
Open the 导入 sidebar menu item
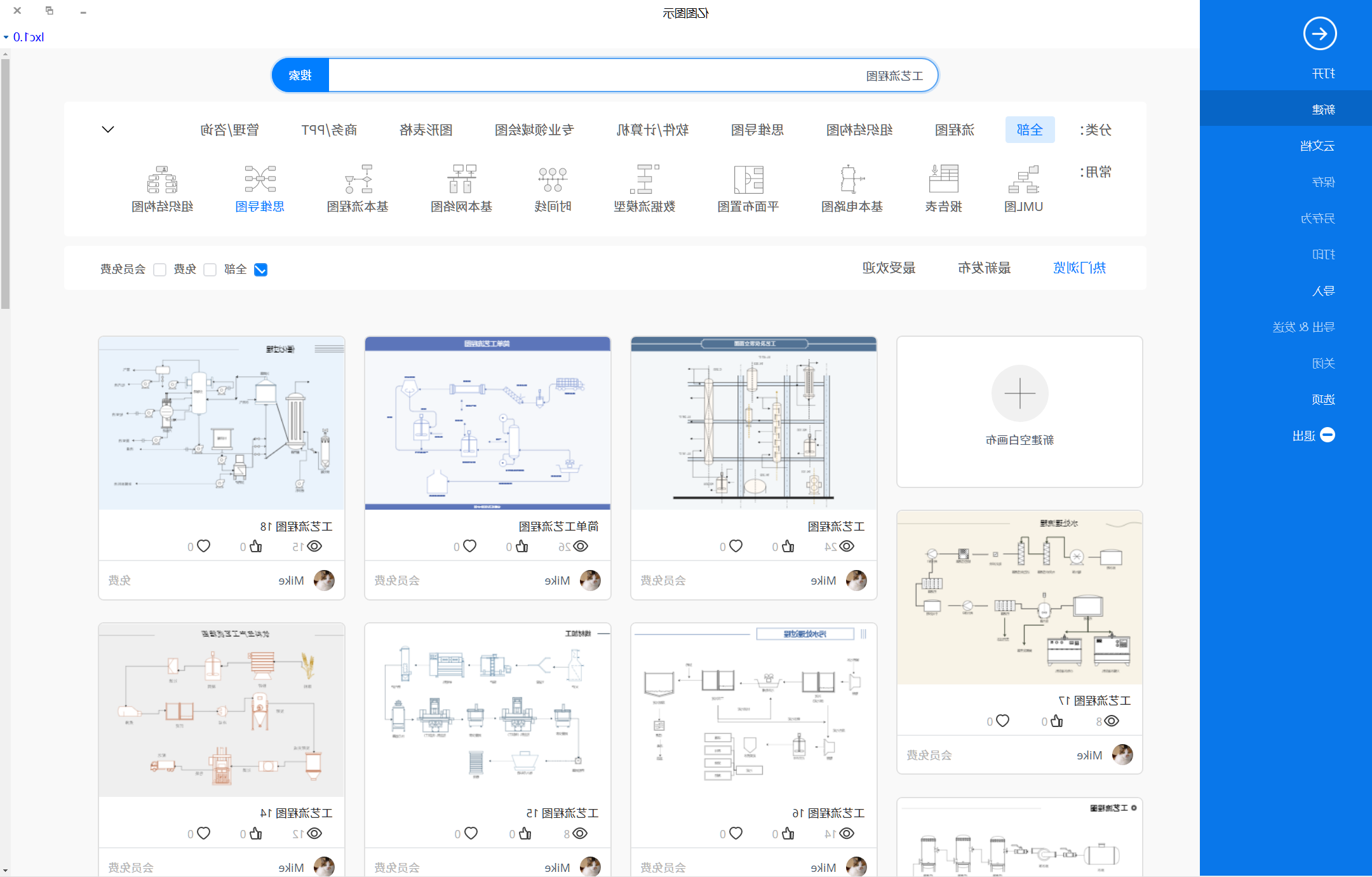[1286, 290]
